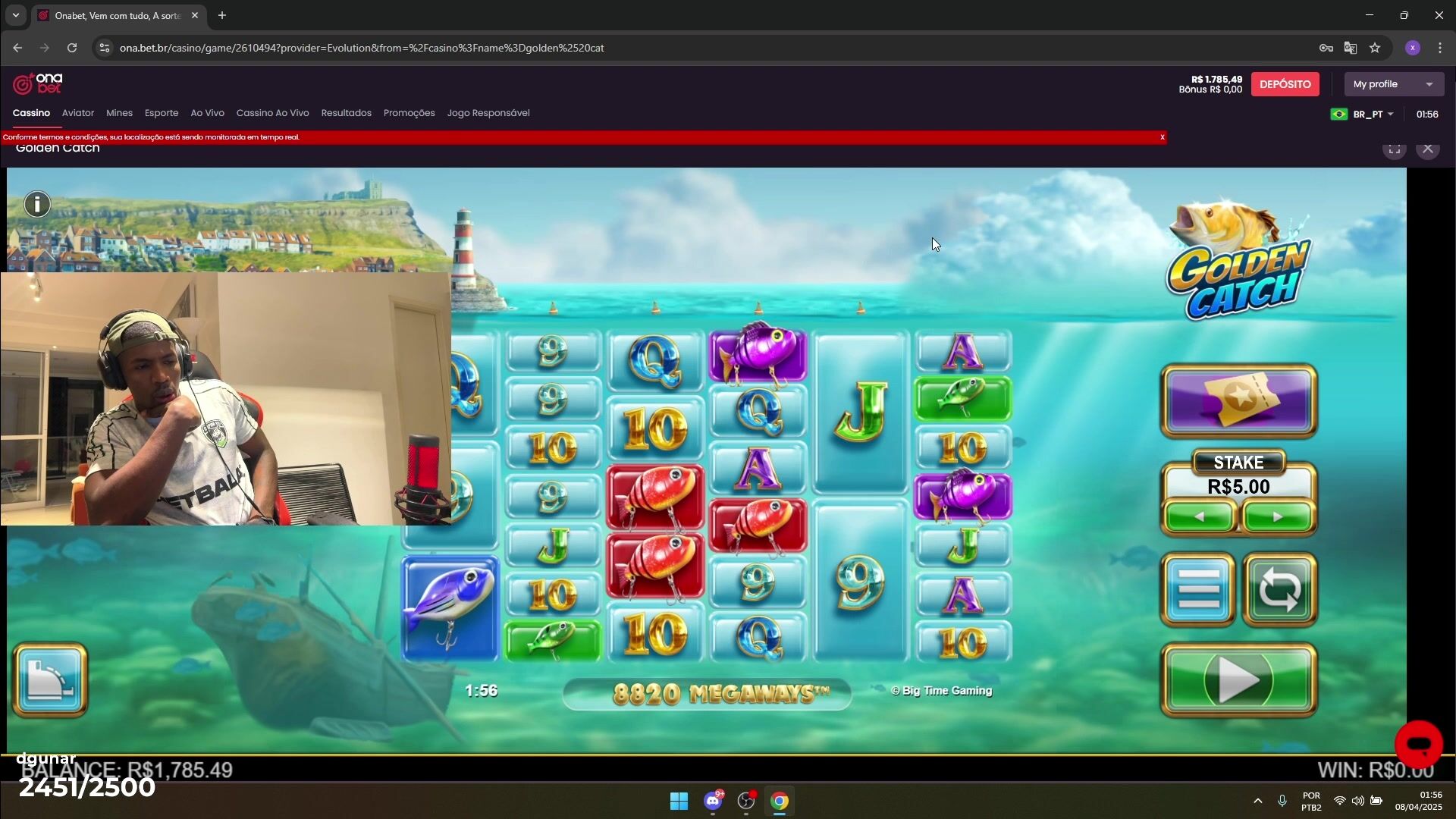
Task: Open the taskbar clock and date
Action: click(x=1419, y=802)
